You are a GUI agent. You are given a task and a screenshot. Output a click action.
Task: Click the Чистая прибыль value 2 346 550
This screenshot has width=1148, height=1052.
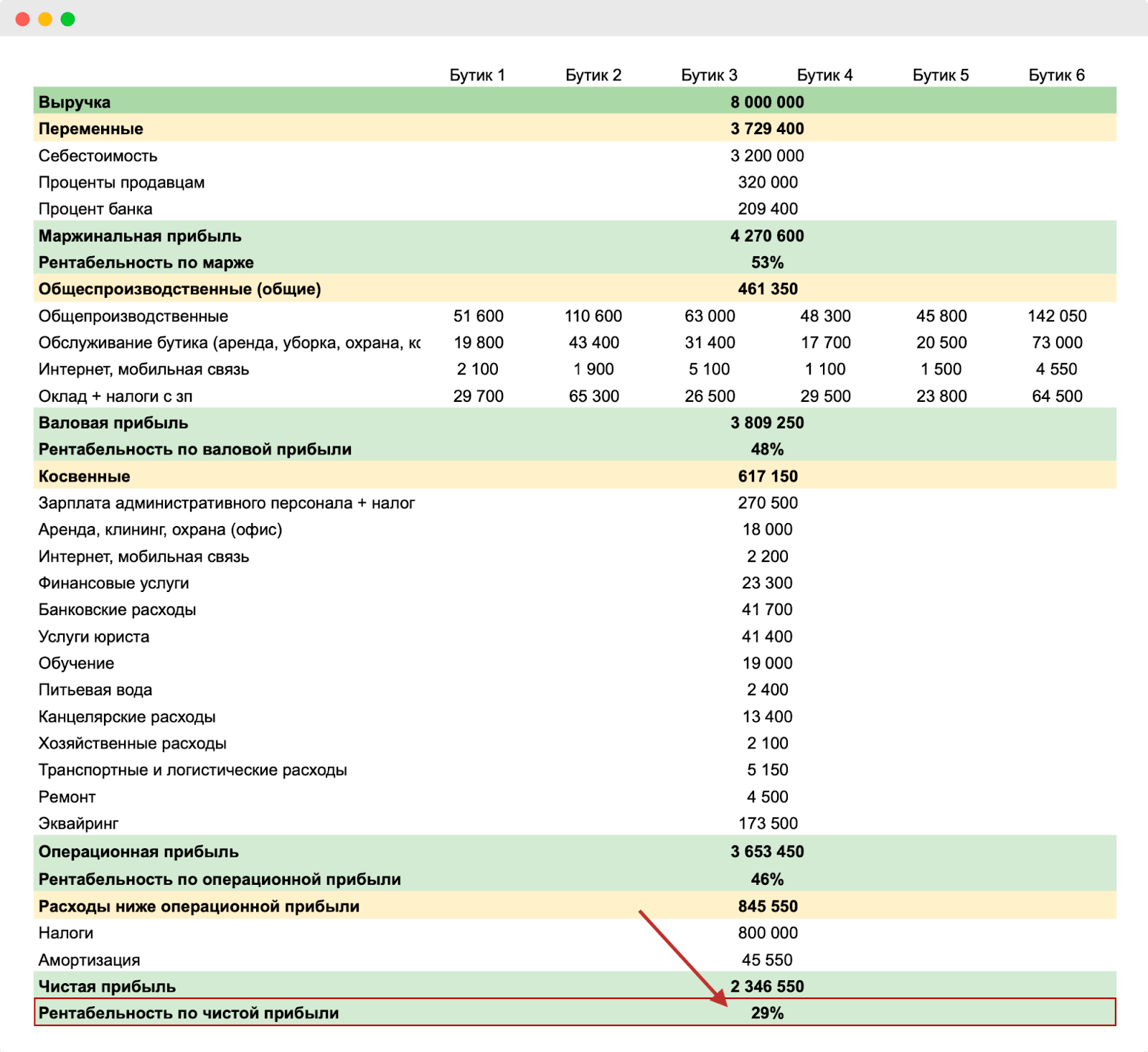767,987
